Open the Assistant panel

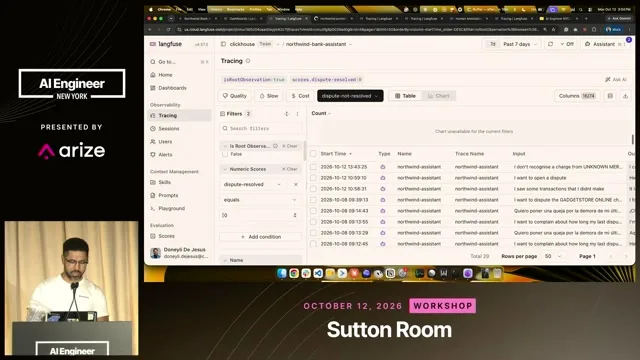(604, 44)
